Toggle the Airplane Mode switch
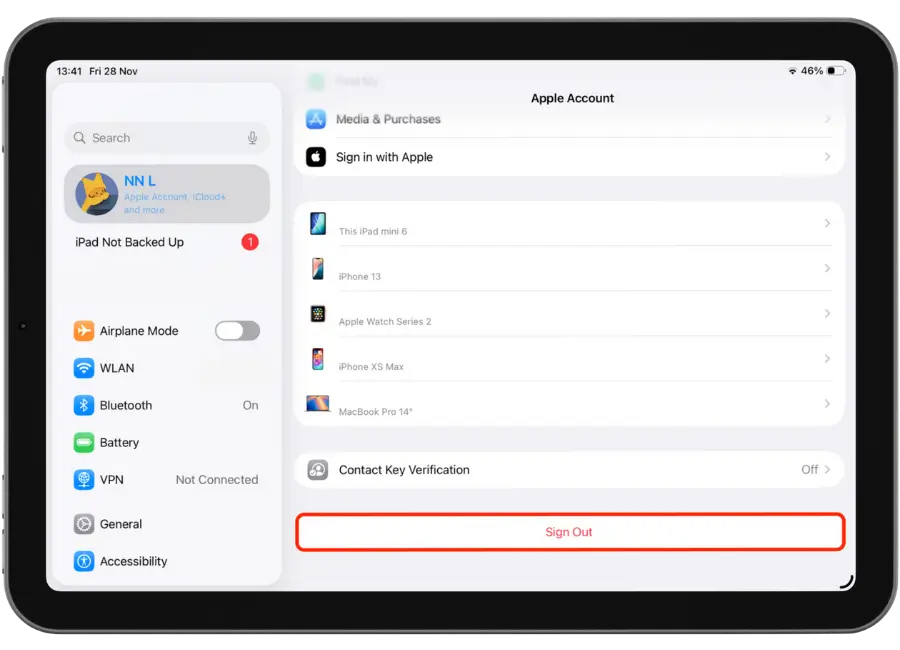This screenshot has width=900, height=650. [x=237, y=331]
